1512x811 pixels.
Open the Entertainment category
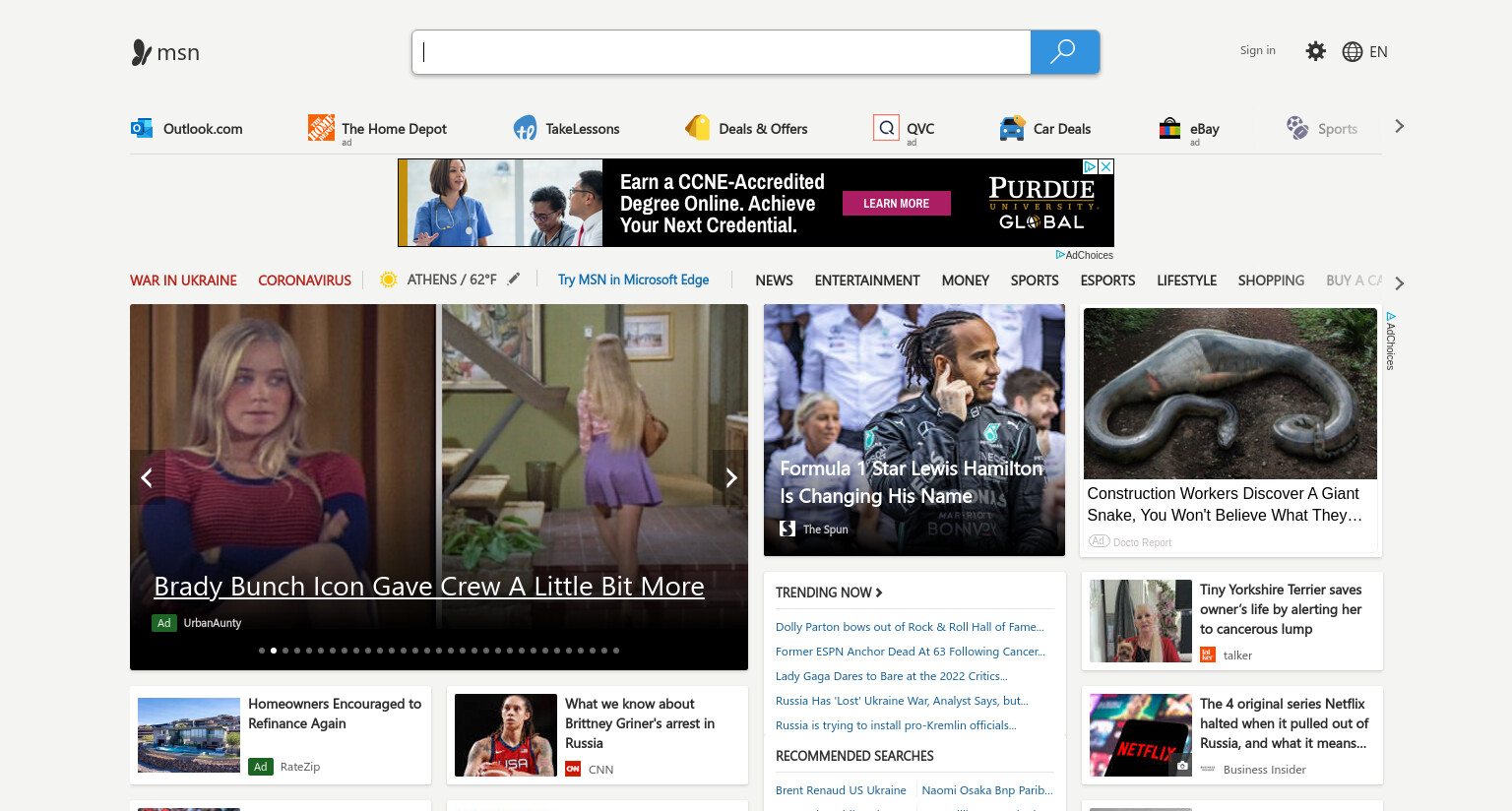[867, 281]
